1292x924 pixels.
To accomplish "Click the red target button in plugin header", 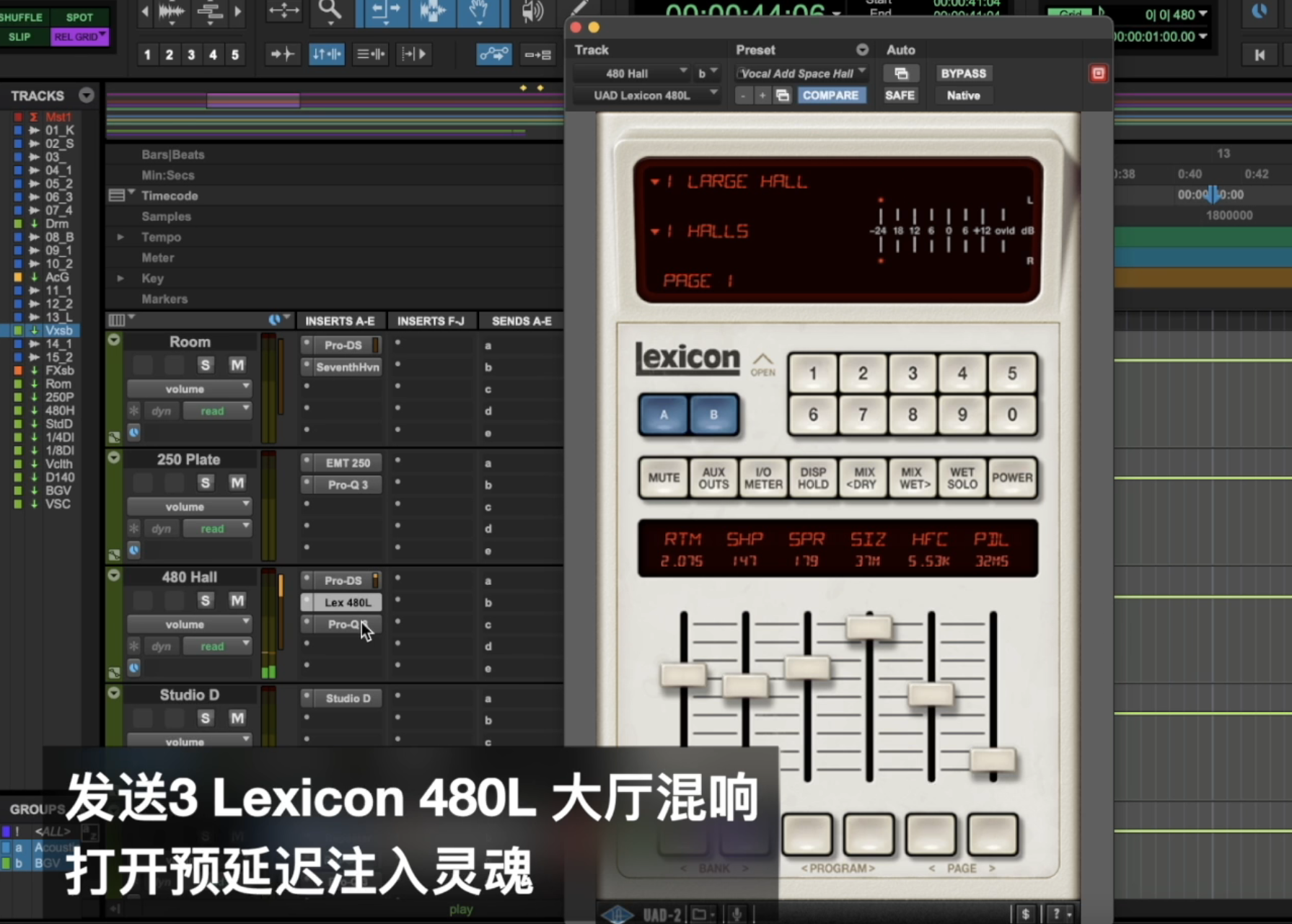I will [x=1098, y=74].
